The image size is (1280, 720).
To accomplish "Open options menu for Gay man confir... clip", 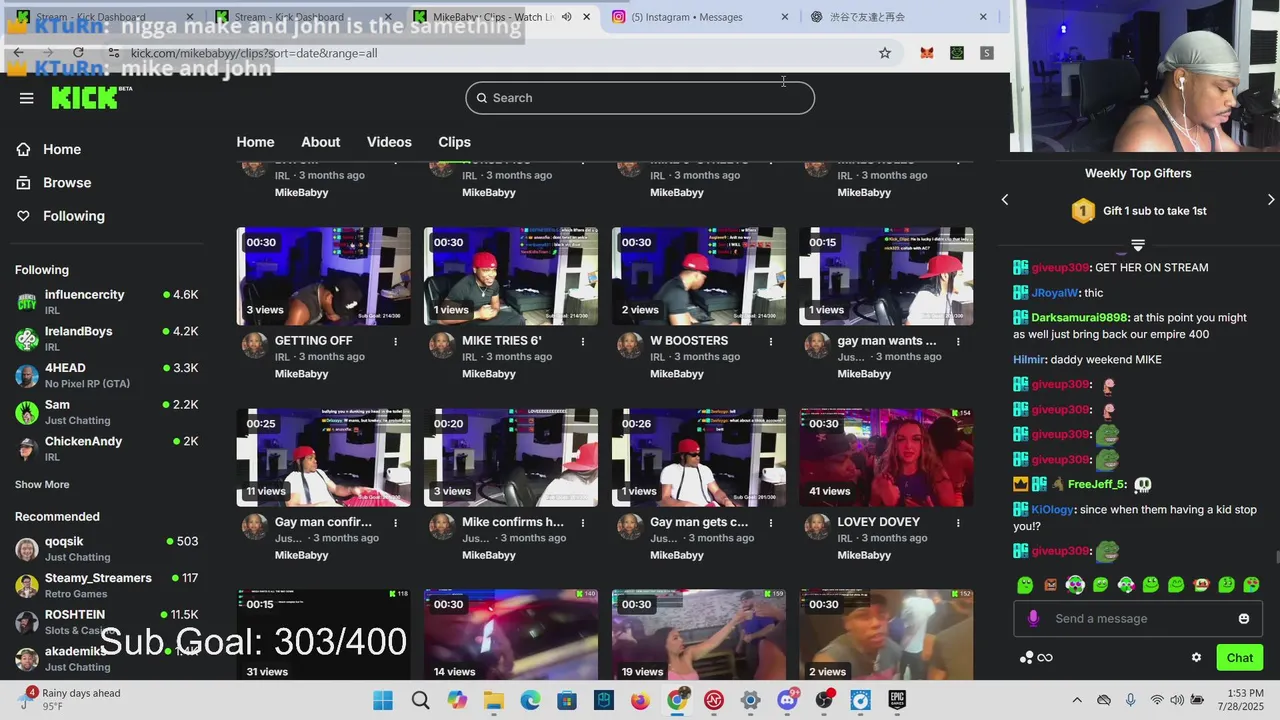I will 395,522.
